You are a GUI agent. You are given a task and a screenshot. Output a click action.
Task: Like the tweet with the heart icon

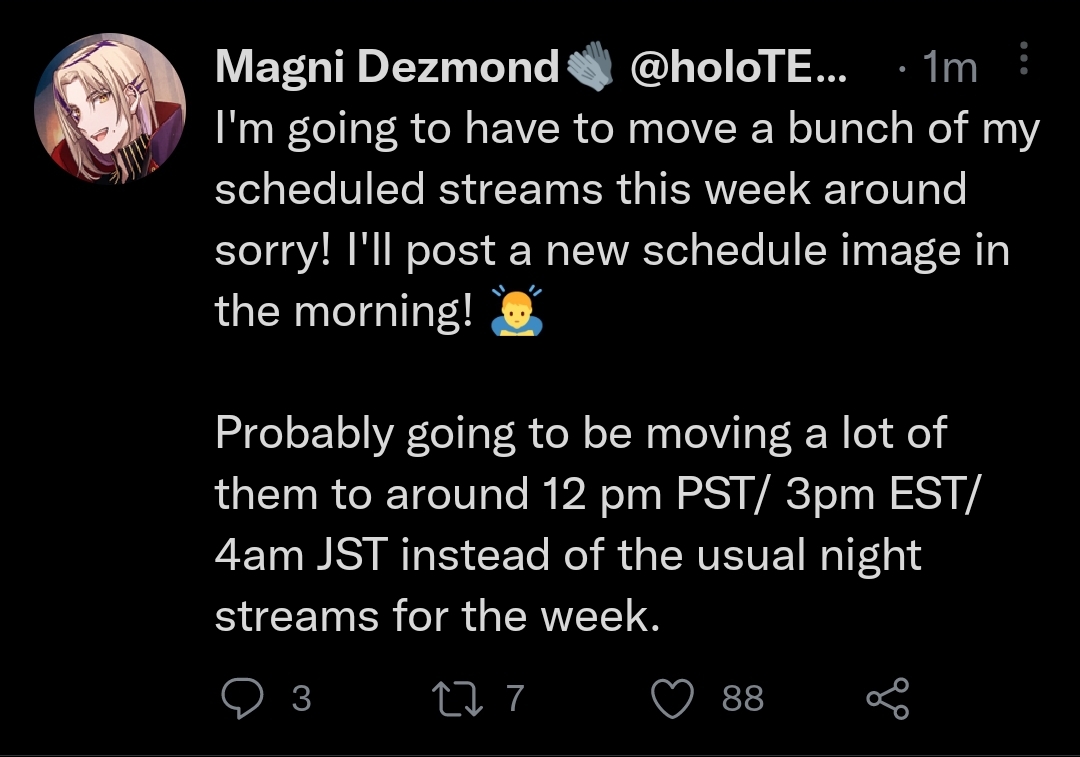(x=674, y=697)
